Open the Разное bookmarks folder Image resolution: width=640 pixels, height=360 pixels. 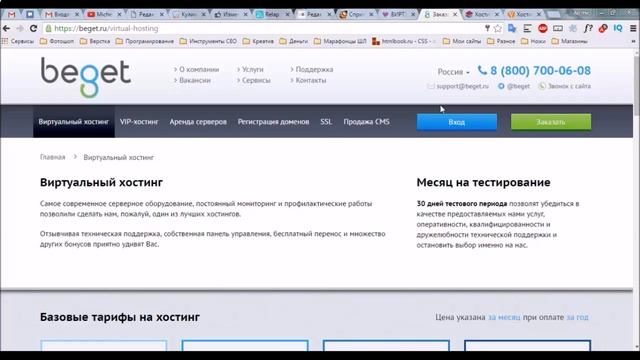pyautogui.click(x=501, y=41)
